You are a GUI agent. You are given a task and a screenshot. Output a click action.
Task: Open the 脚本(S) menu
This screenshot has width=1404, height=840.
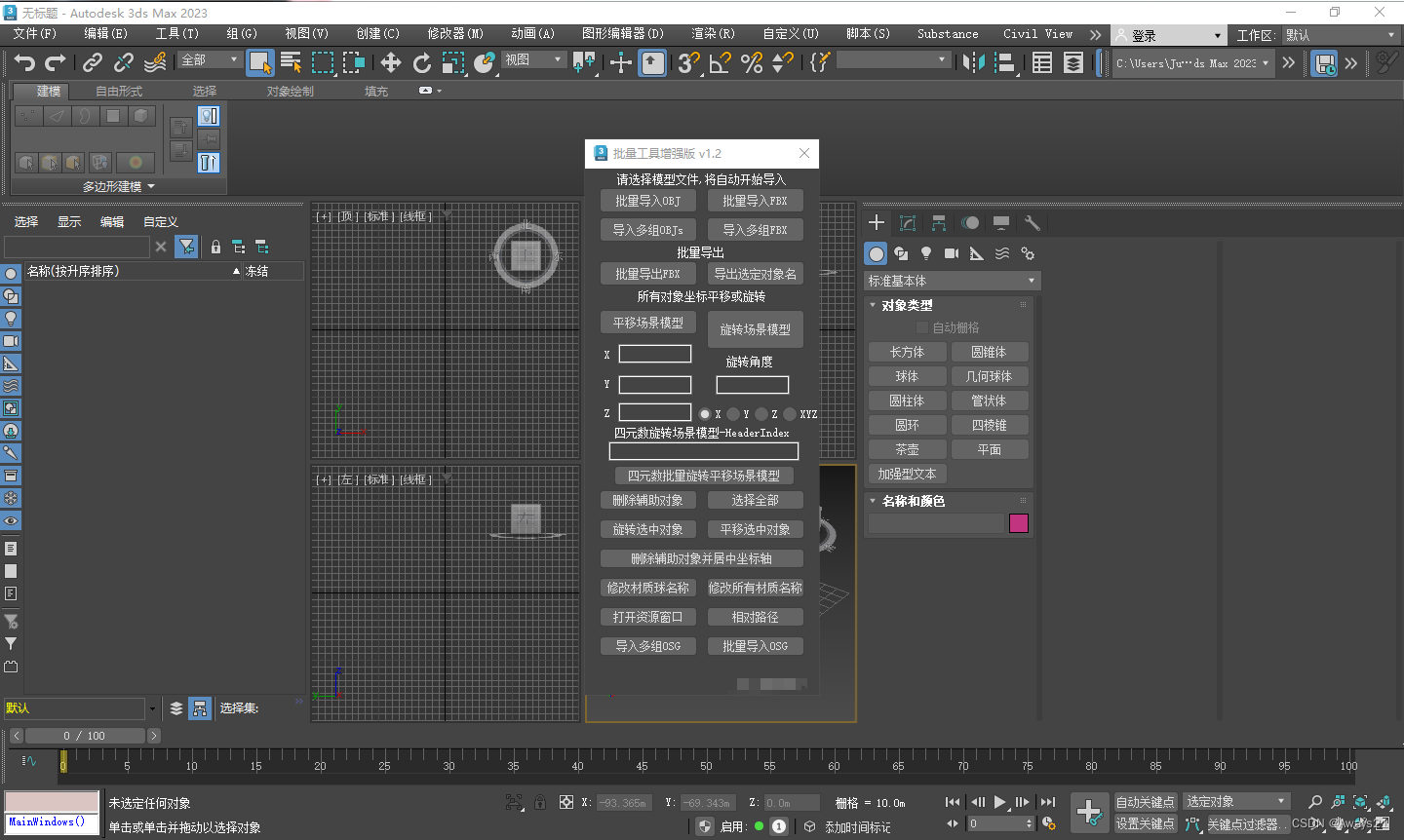tap(868, 33)
